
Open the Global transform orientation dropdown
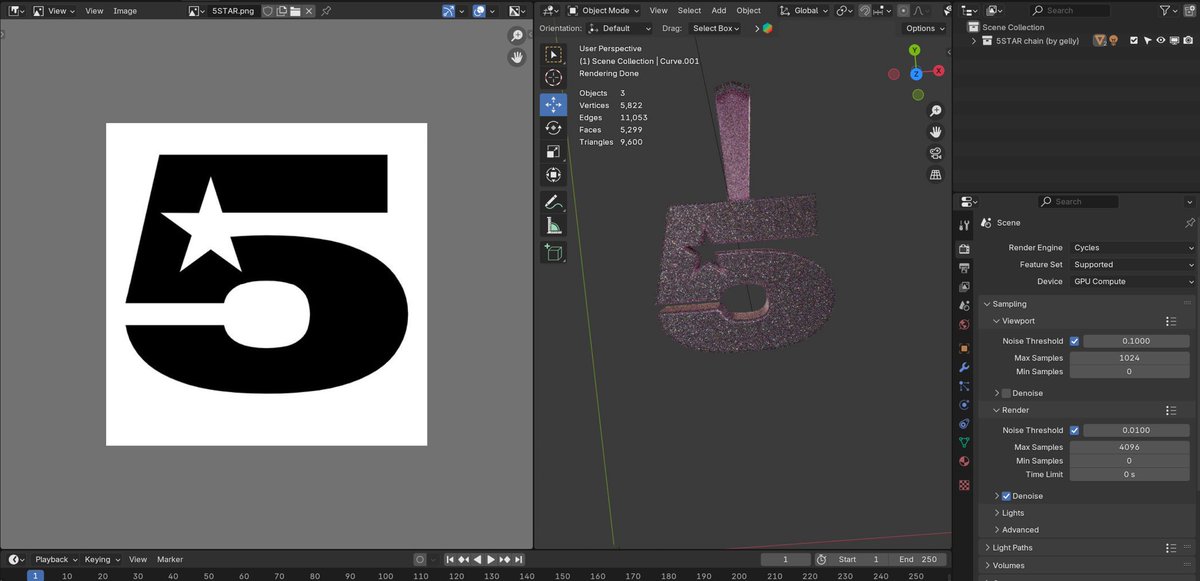802,11
